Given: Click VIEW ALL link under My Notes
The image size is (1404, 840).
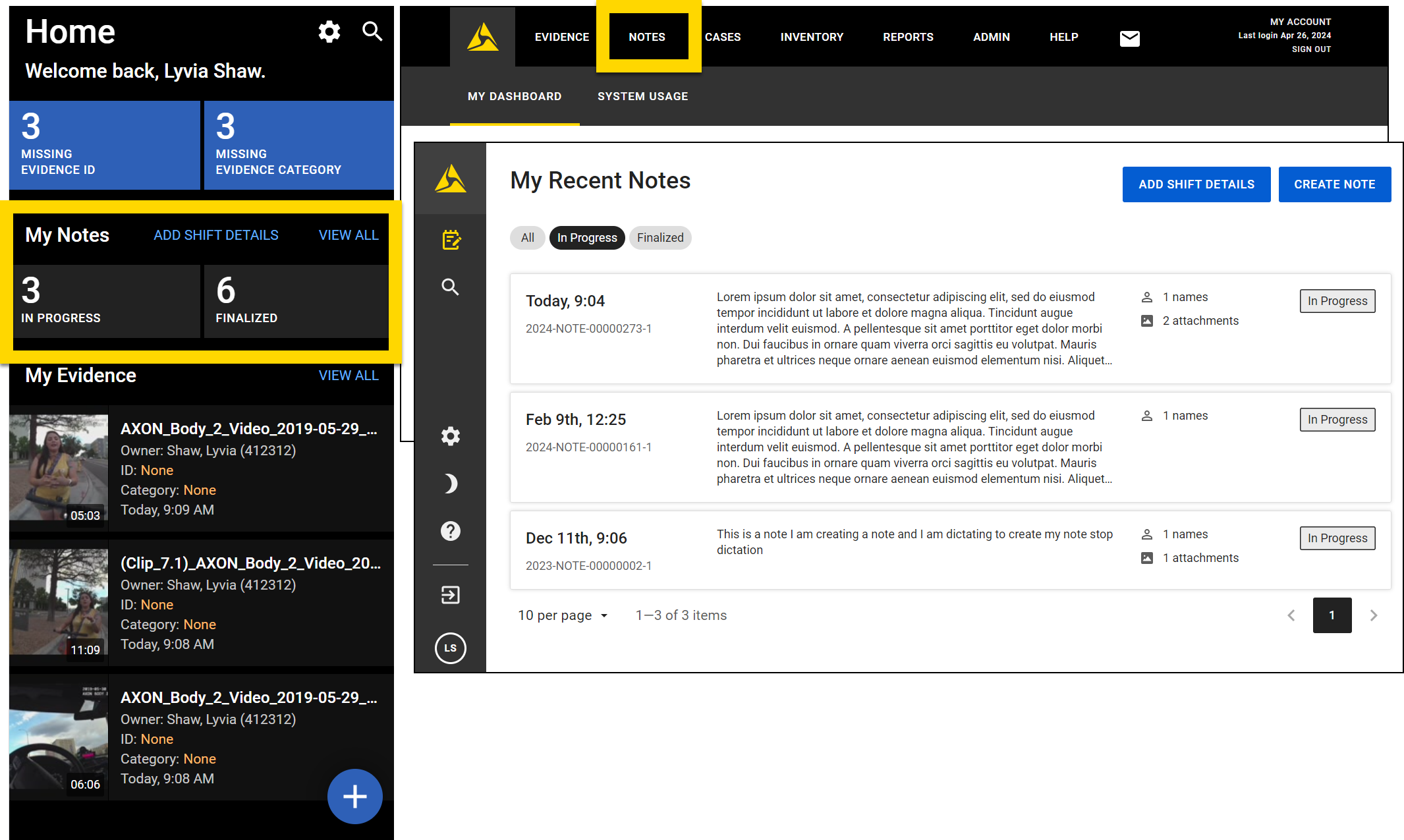Looking at the screenshot, I should (349, 235).
